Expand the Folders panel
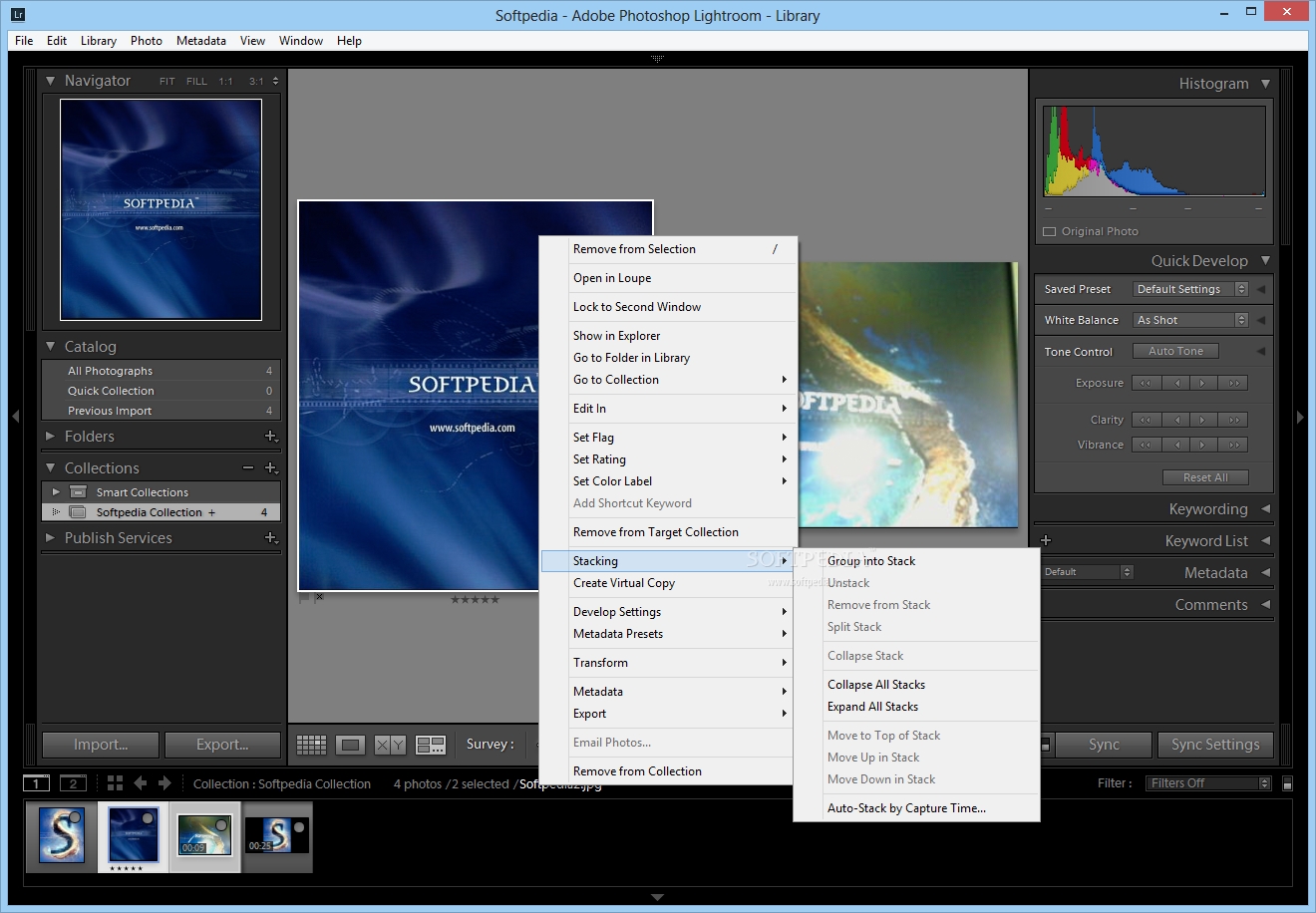The image size is (1316, 913). (x=51, y=437)
